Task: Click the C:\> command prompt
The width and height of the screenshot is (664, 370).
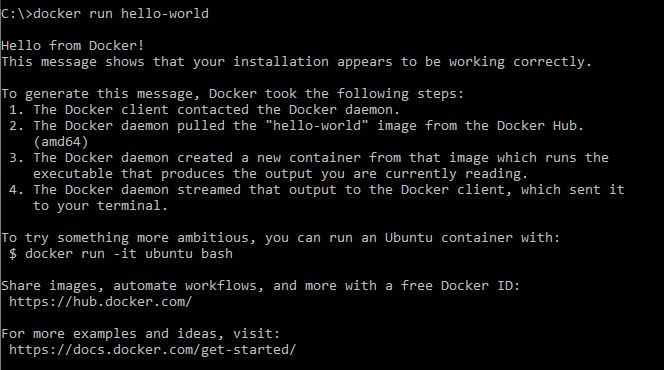Action: 17,14
